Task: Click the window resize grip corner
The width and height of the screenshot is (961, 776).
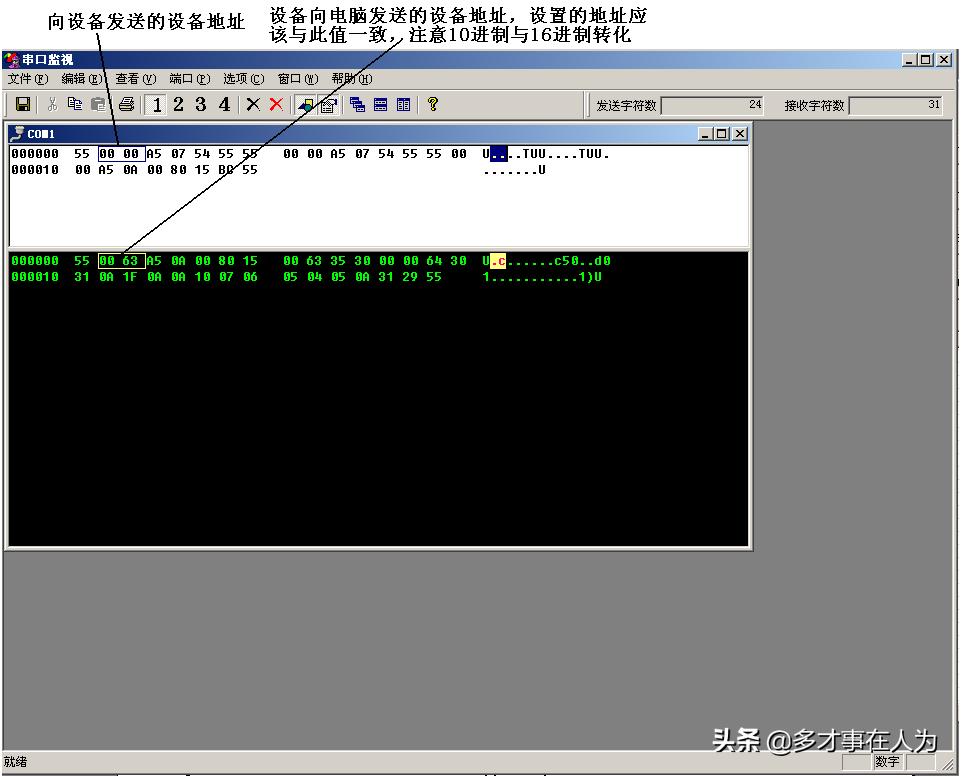Action: pyautogui.click(x=949, y=764)
